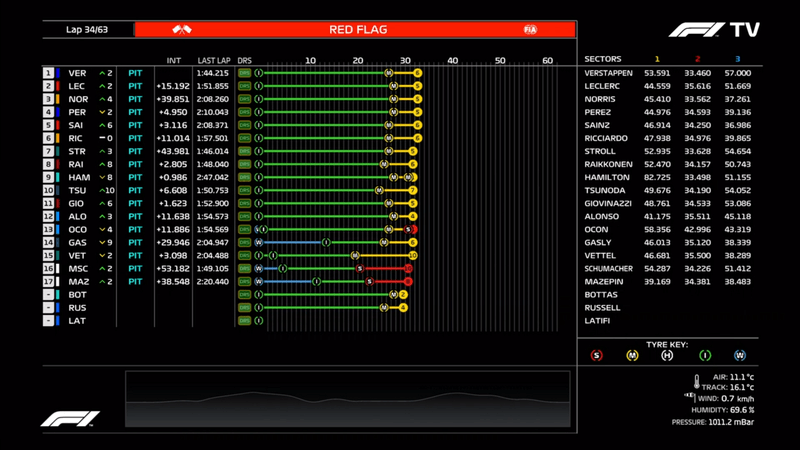Screen dimensions: 800x450
Task: Click the positions lost arrow for GAS
Action: [x=102, y=243]
